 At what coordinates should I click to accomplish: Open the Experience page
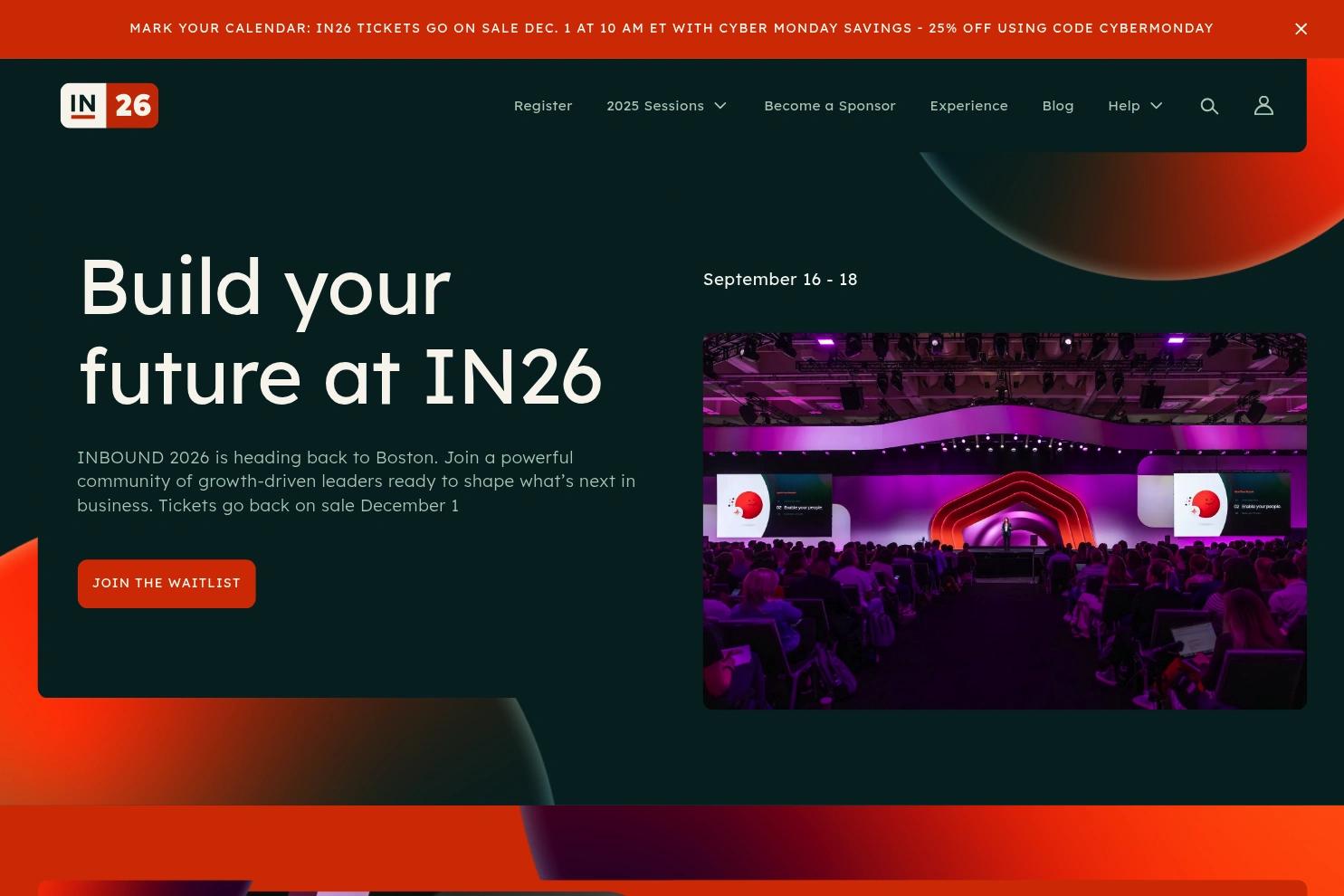(968, 106)
